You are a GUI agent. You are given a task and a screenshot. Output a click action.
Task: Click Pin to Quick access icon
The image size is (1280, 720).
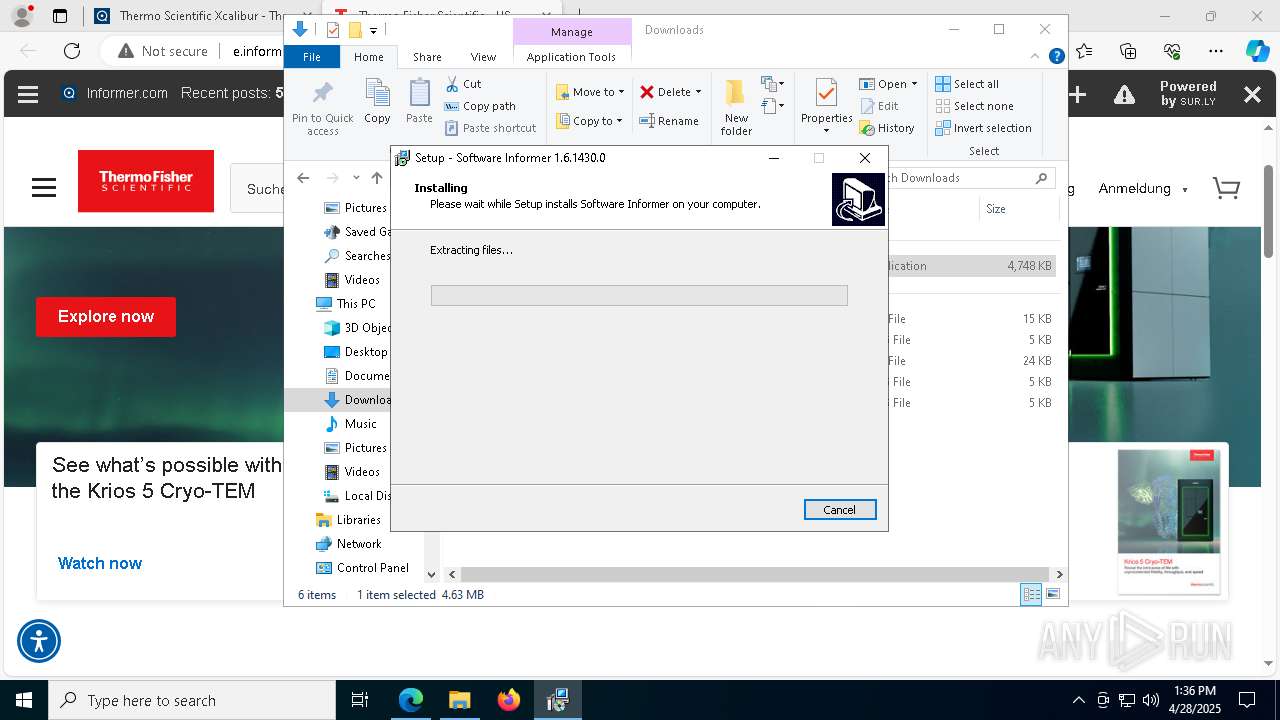pos(322,107)
